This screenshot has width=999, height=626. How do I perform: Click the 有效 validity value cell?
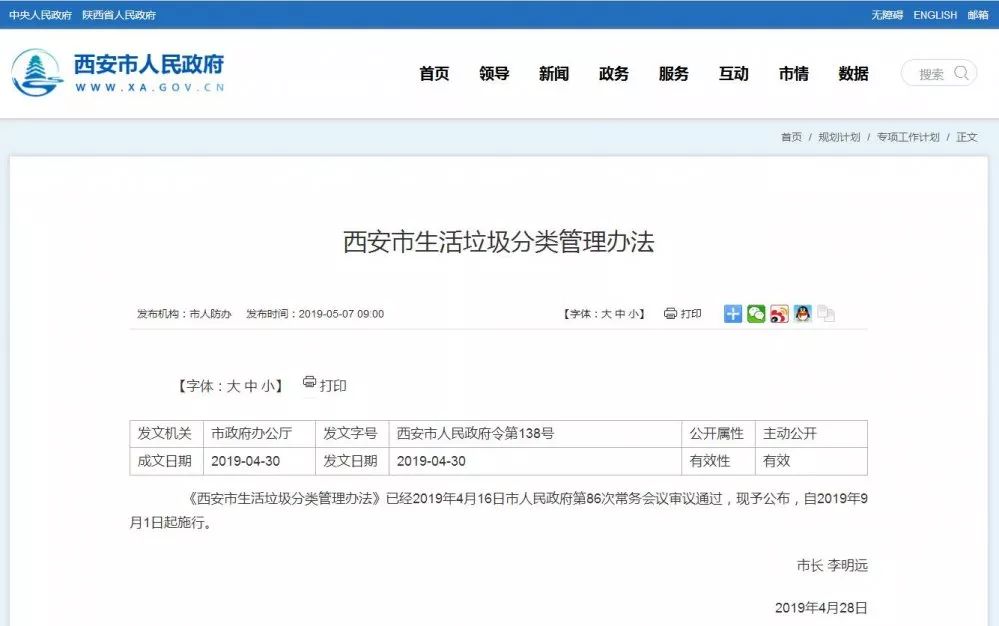pyautogui.click(x=811, y=461)
